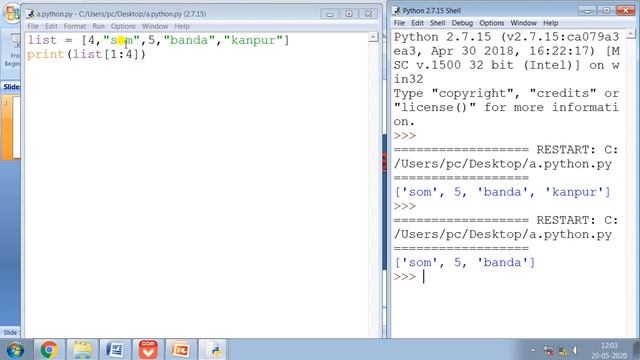Screen dimensions: 640x360
Task: Click the Python Shell title bar icon
Action: click(397, 11)
